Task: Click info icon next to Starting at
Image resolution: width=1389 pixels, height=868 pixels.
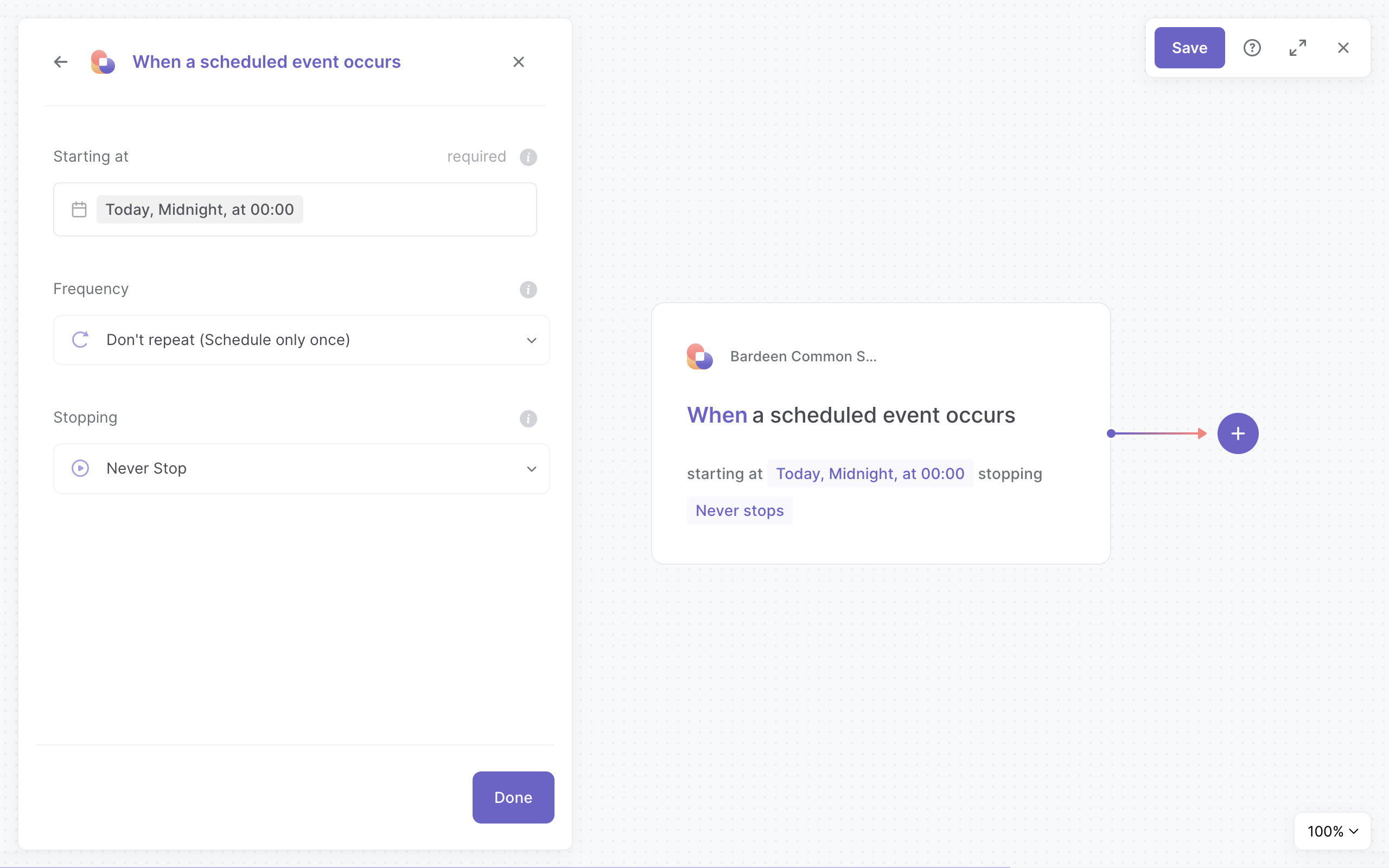Action: pyautogui.click(x=528, y=157)
